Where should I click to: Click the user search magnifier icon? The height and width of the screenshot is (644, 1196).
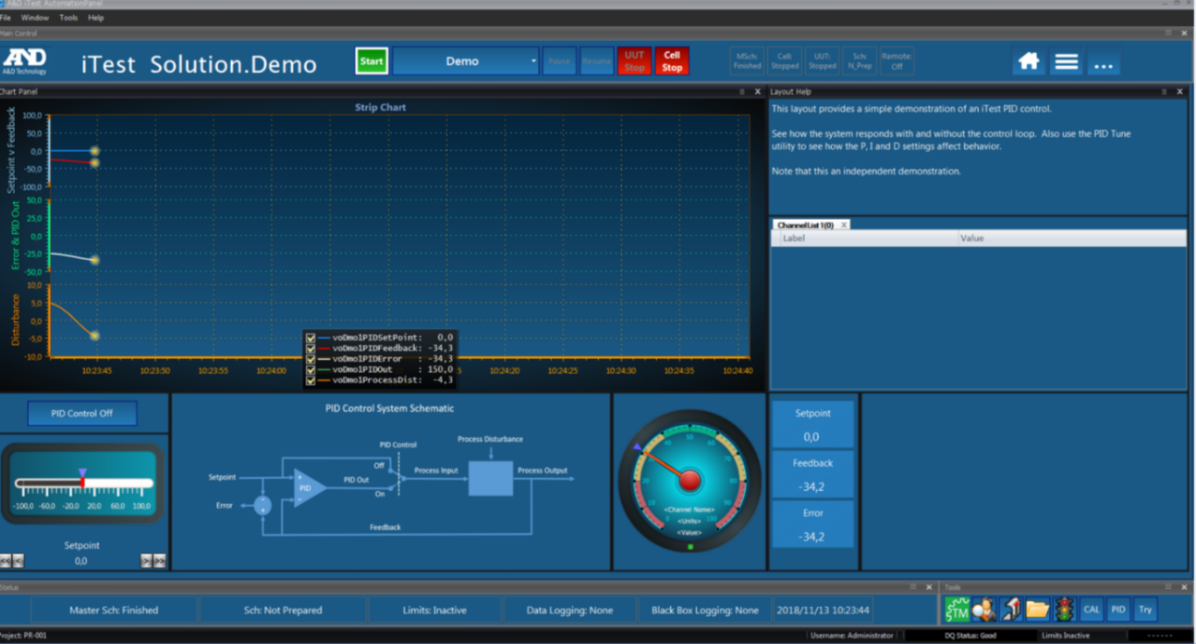coord(983,610)
